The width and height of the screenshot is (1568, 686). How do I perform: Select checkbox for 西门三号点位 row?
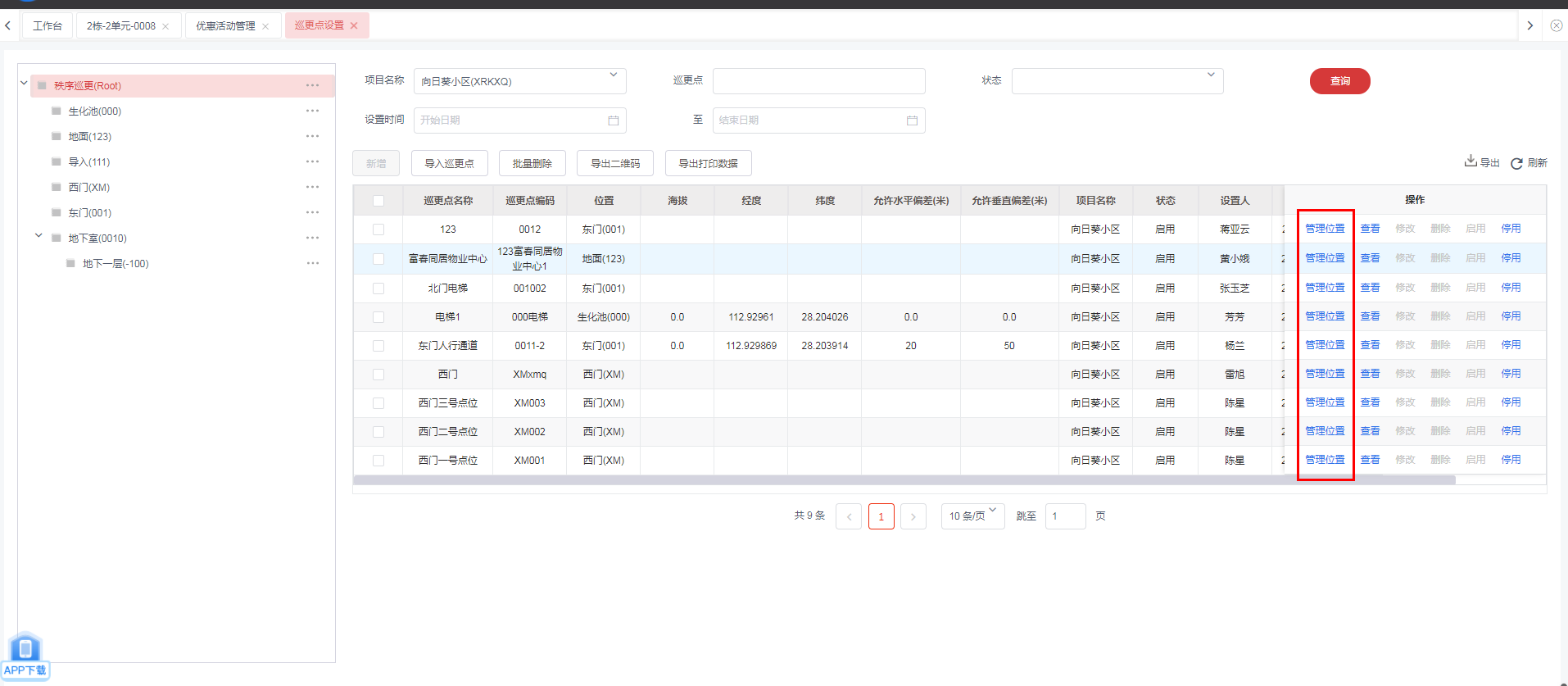click(x=378, y=403)
